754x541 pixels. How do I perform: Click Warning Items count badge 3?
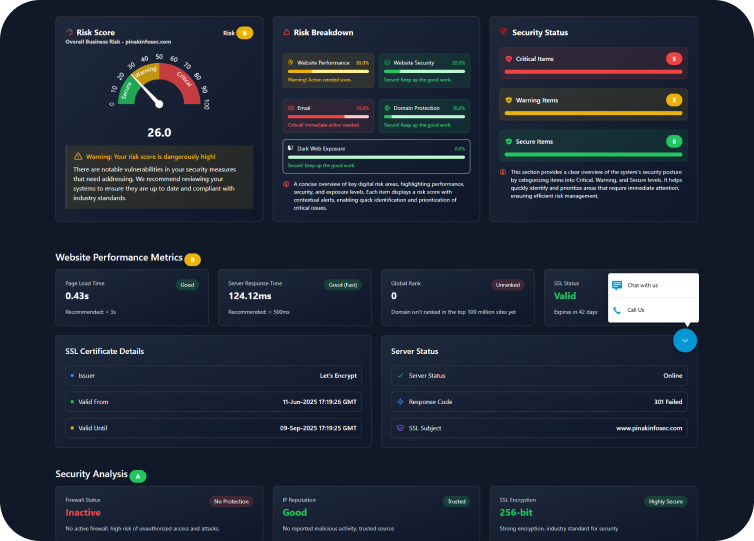(x=674, y=100)
